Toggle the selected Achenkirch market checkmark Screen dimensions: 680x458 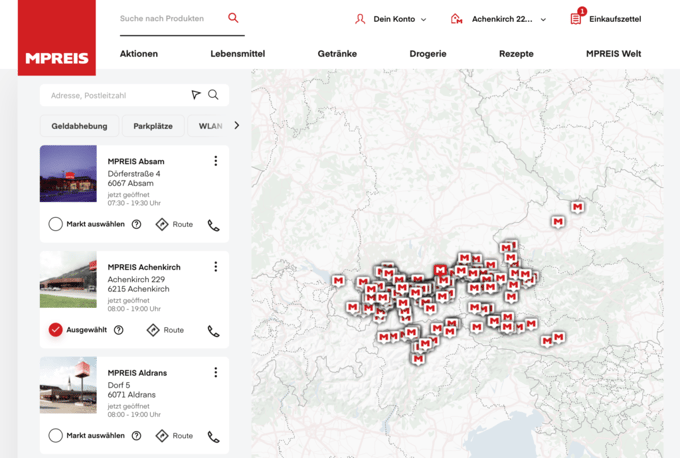56,330
